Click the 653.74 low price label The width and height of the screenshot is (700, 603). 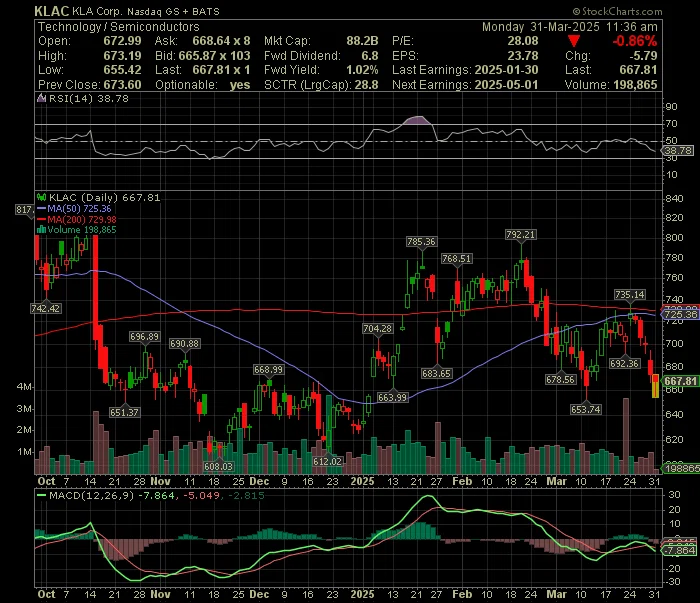(x=585, y=409)
